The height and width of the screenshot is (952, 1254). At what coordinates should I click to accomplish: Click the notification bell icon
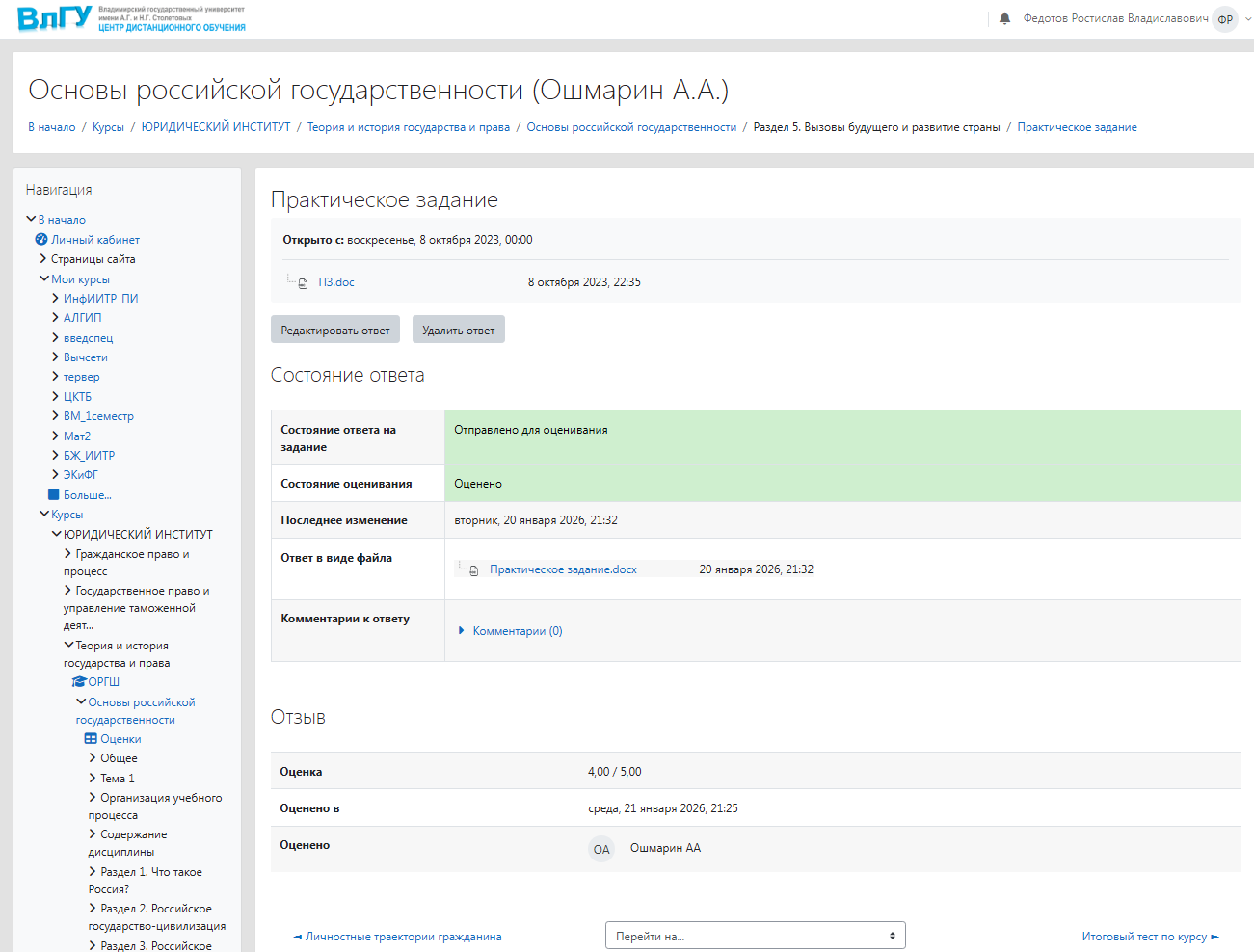[1004, 18]
